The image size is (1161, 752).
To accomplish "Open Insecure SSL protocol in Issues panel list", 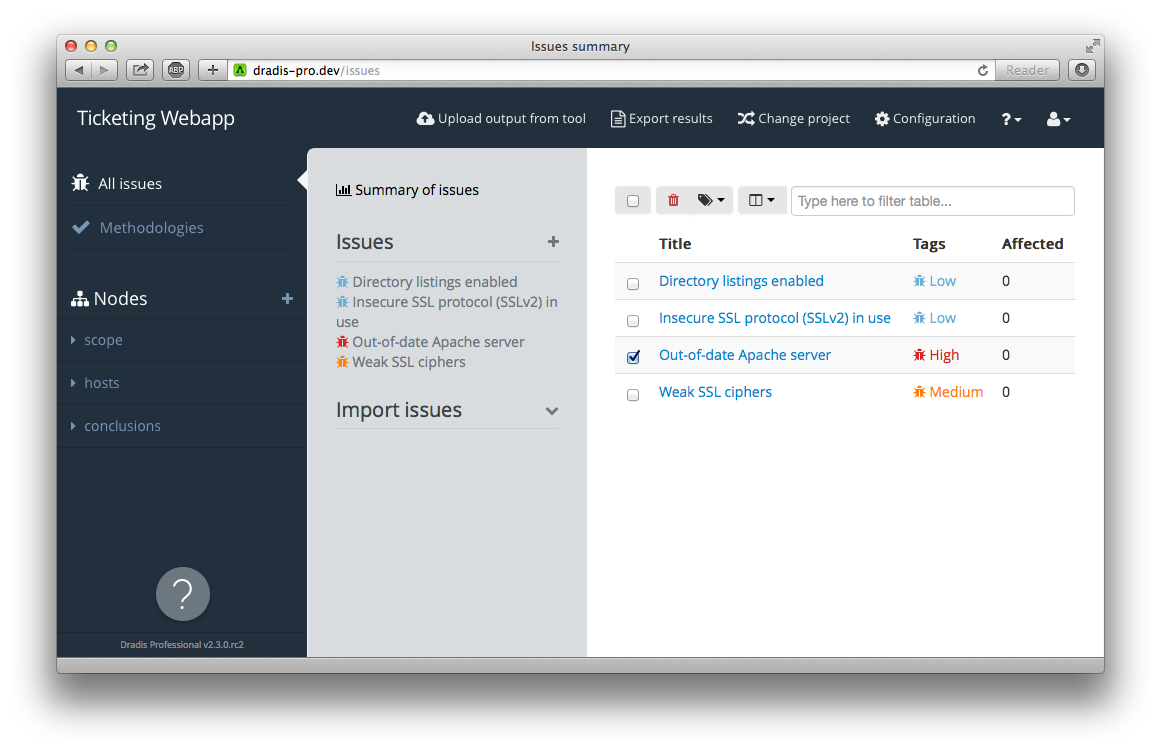I will tap(446, 312).
